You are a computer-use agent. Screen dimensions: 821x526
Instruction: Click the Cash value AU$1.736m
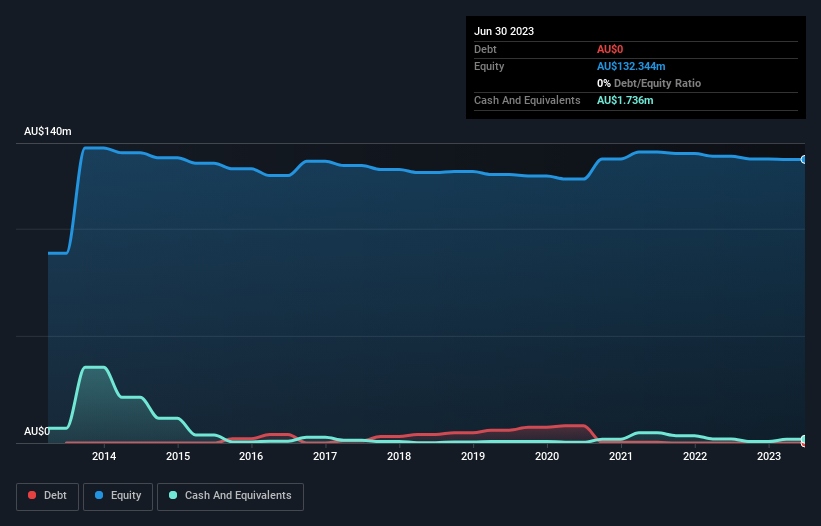pos(625,100)
